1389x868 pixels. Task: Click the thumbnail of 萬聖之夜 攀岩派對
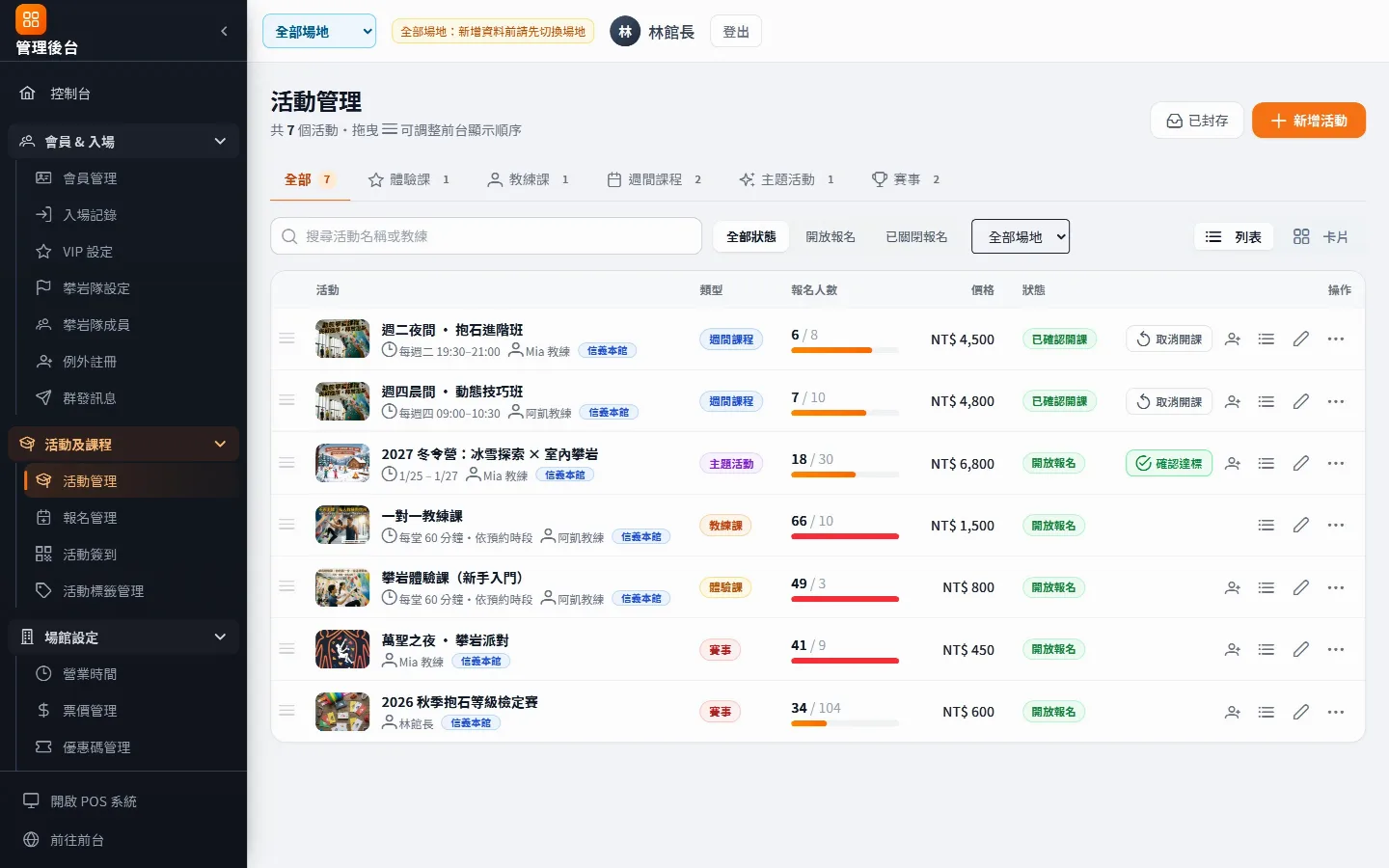(x=342, y=649)
